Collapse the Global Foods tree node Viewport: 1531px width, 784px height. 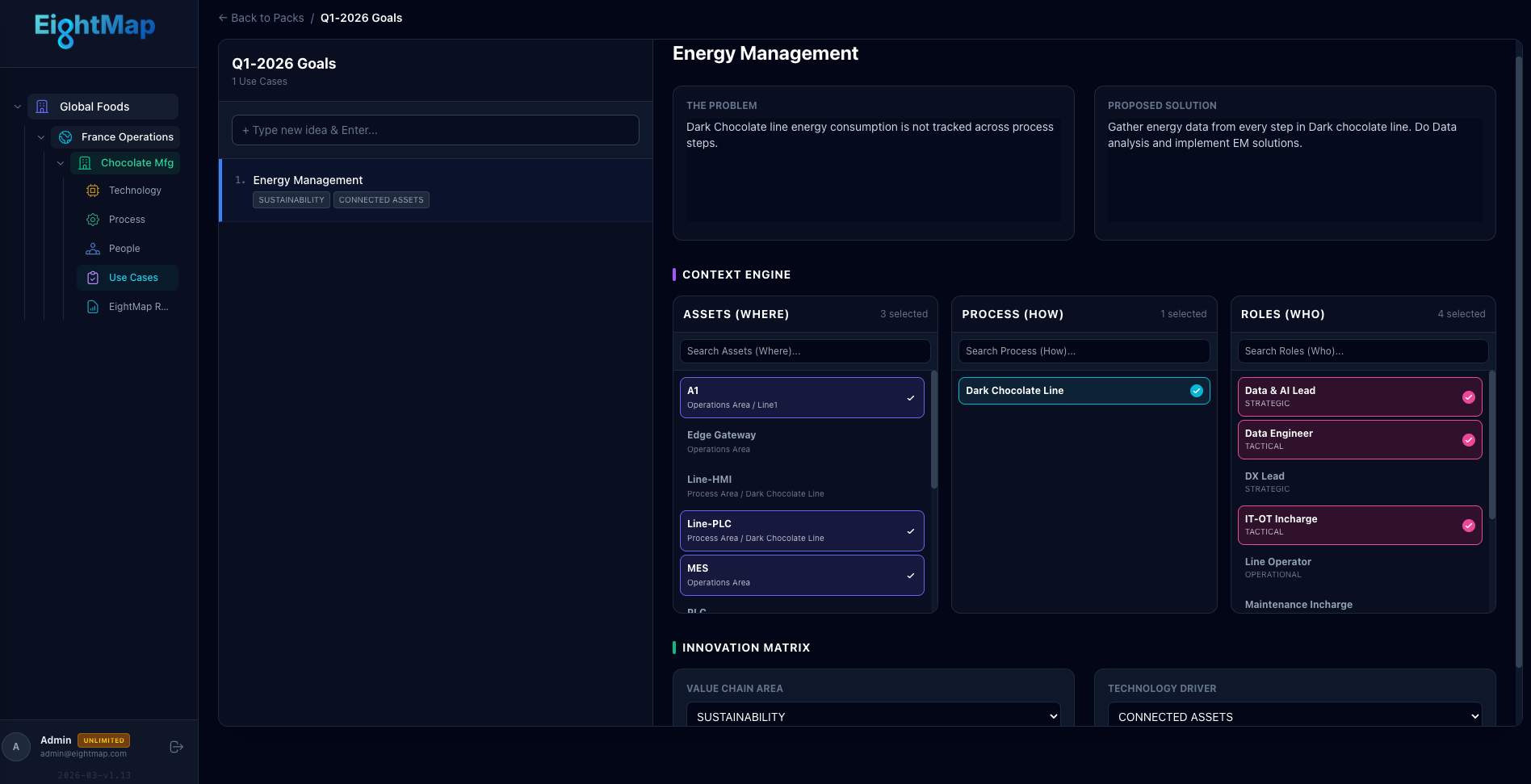tap(17, 106)
